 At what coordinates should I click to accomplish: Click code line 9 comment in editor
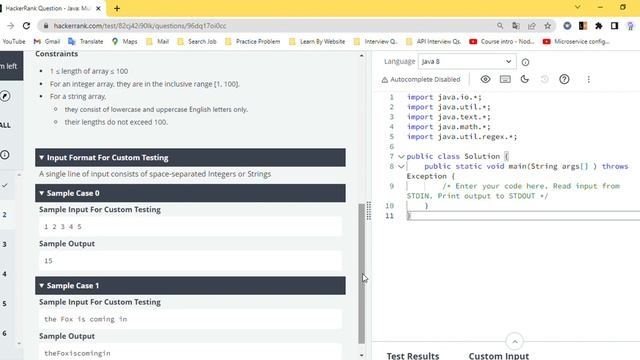click(x=513, y=191)
